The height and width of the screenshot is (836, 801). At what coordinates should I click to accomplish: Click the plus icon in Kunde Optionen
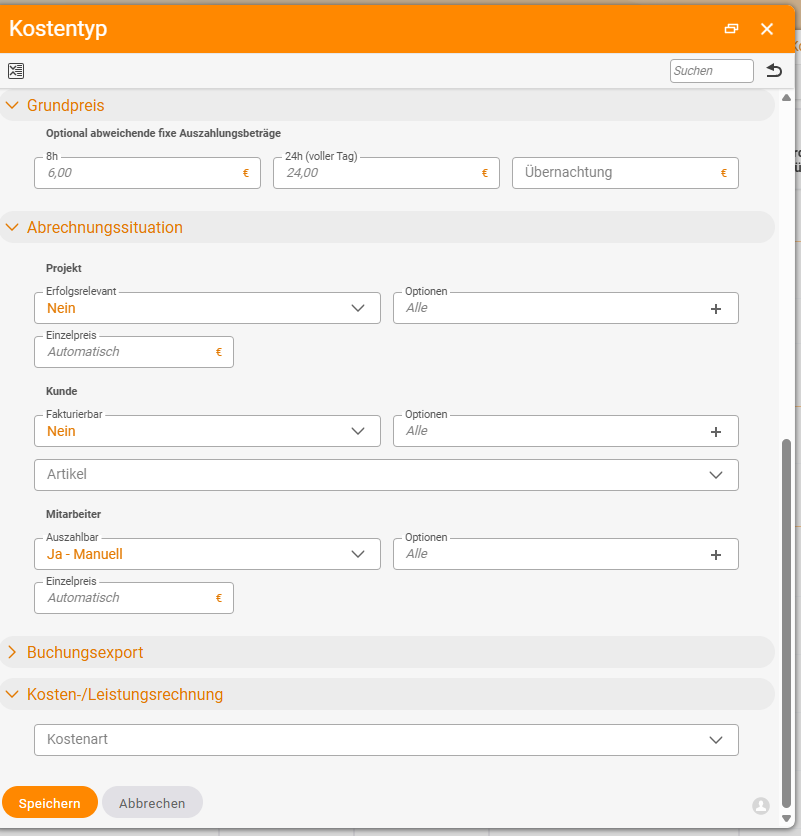(x=716, y=432)
